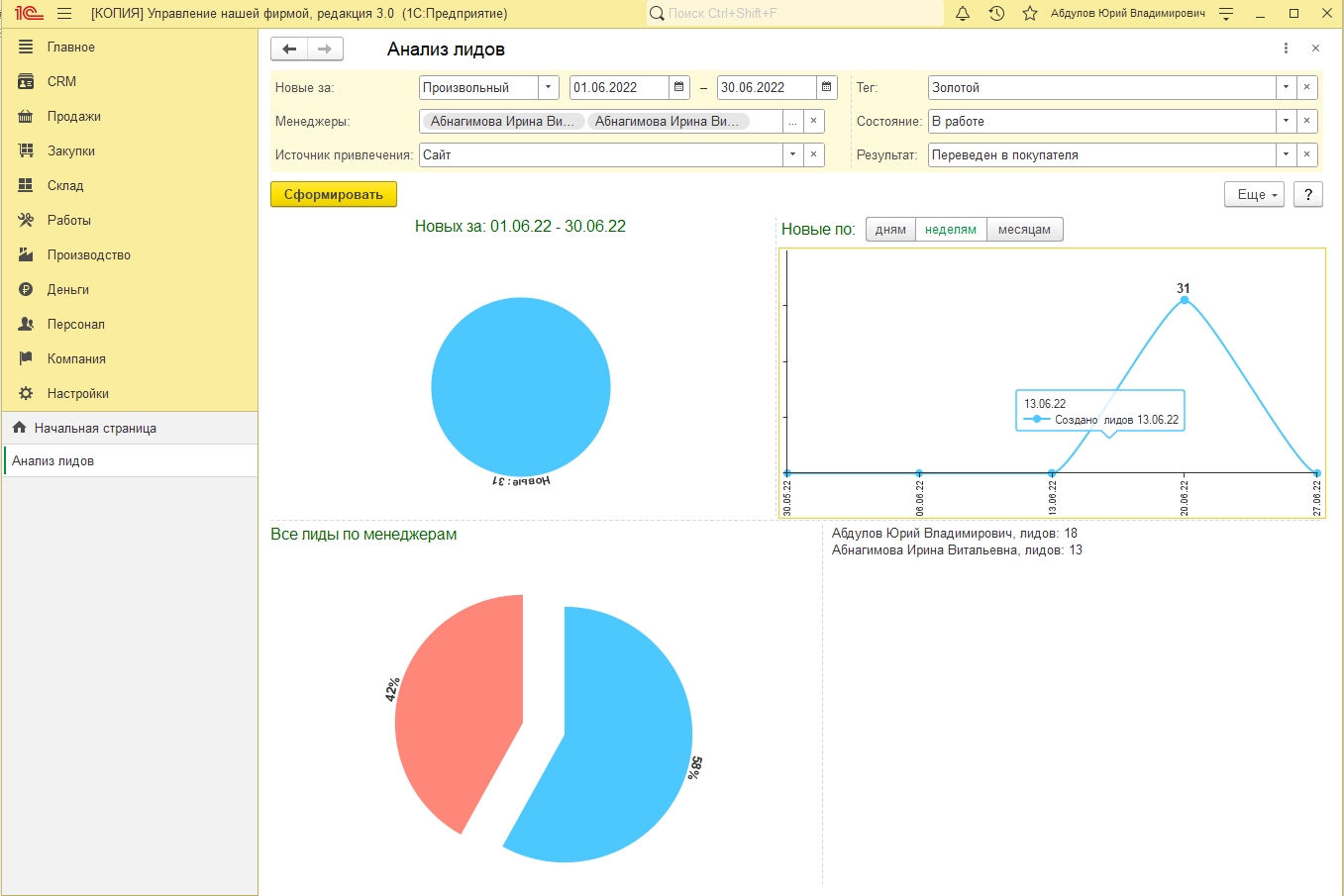The image size is (1344, 896).
Task: Switch to the Анализ лидов tab
Action: [x=129, y=460]
